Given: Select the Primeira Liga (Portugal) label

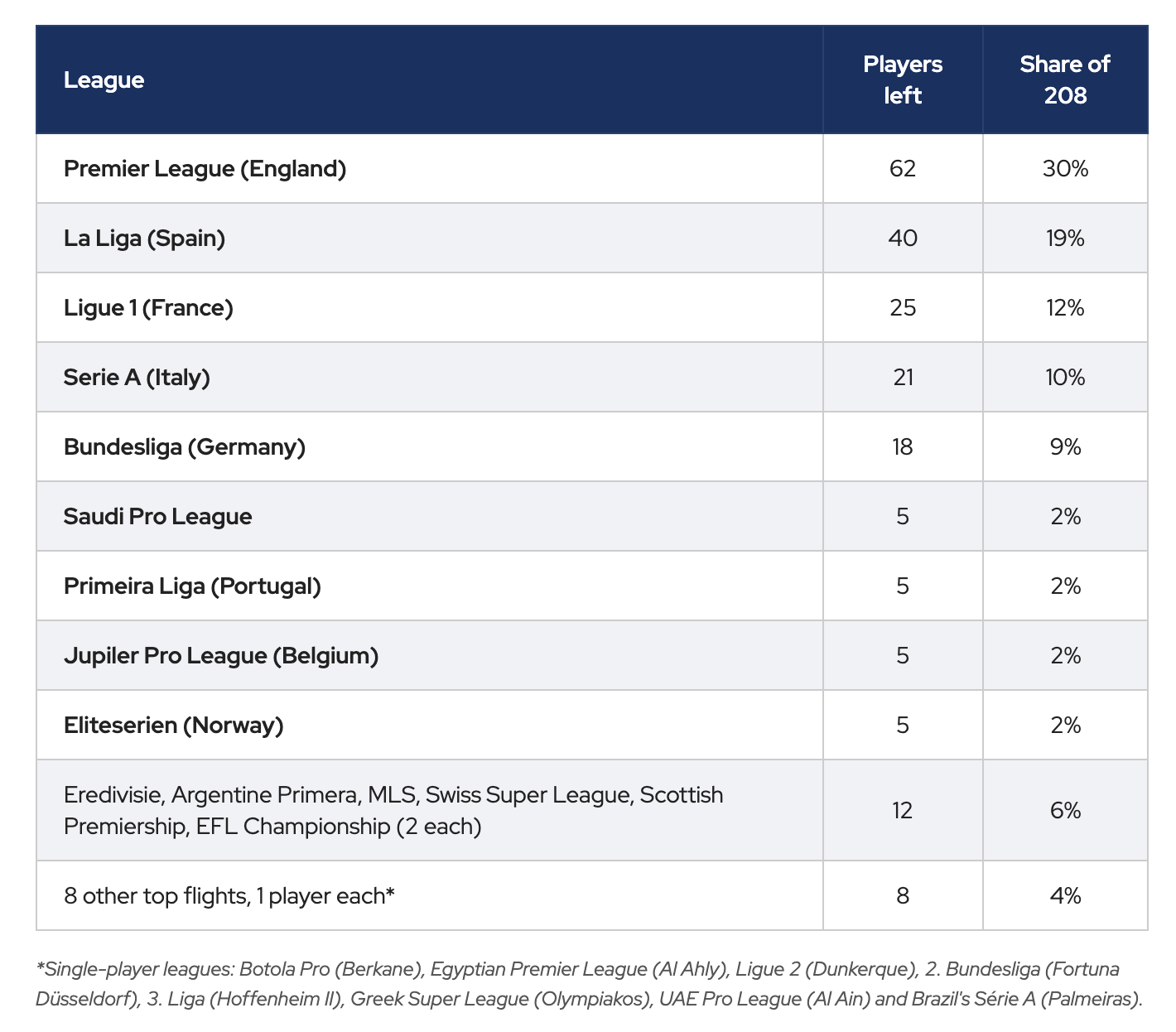Looking at the screenshot, I should click(x=192, y=586).
